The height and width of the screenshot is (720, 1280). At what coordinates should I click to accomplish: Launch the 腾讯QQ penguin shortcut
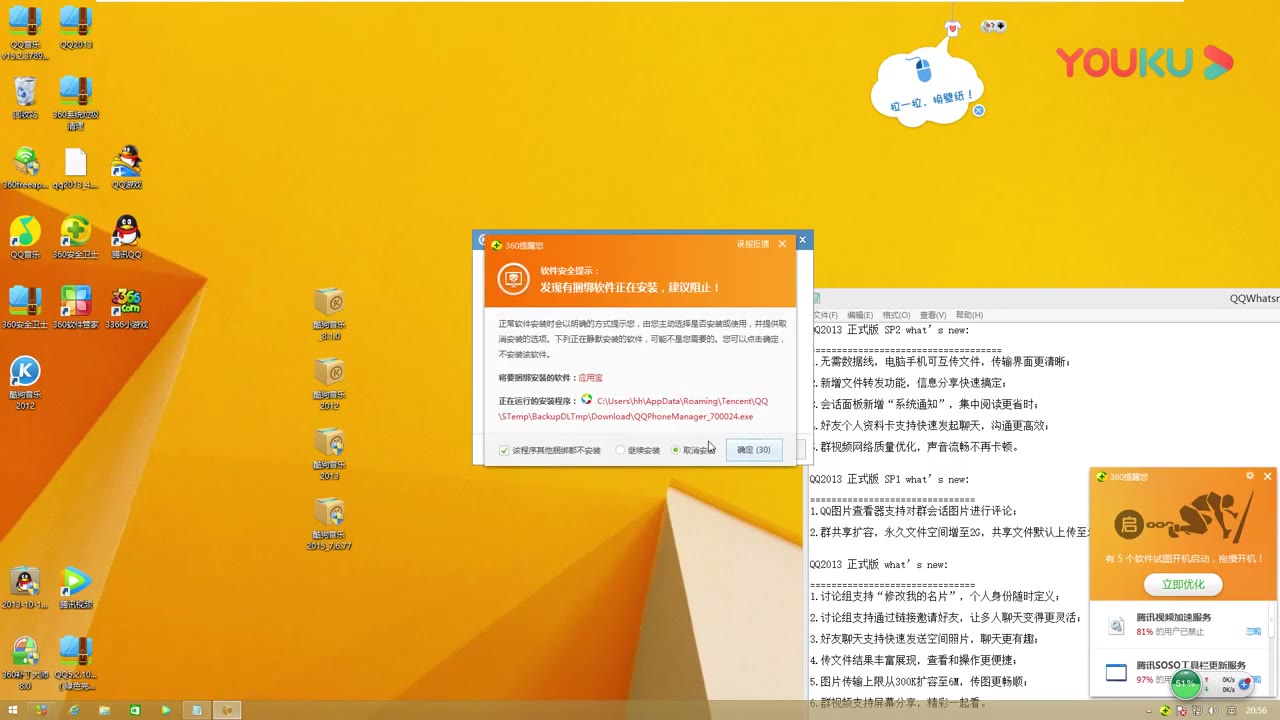coord(126,237)
